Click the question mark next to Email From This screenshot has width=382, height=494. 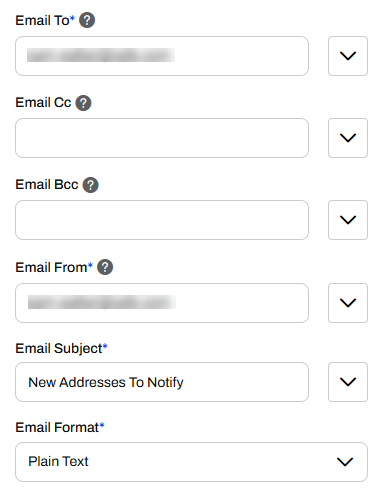coord(105,267)
